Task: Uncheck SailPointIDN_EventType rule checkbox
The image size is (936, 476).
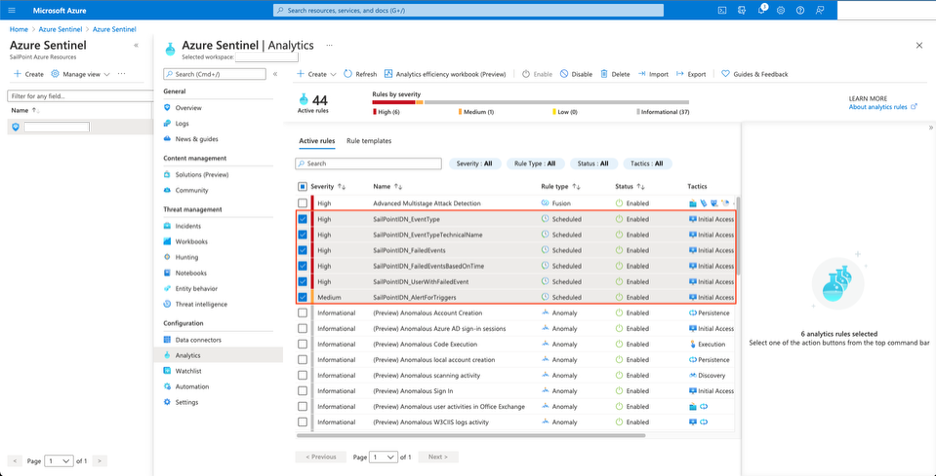Action: (x=303, y=219)
